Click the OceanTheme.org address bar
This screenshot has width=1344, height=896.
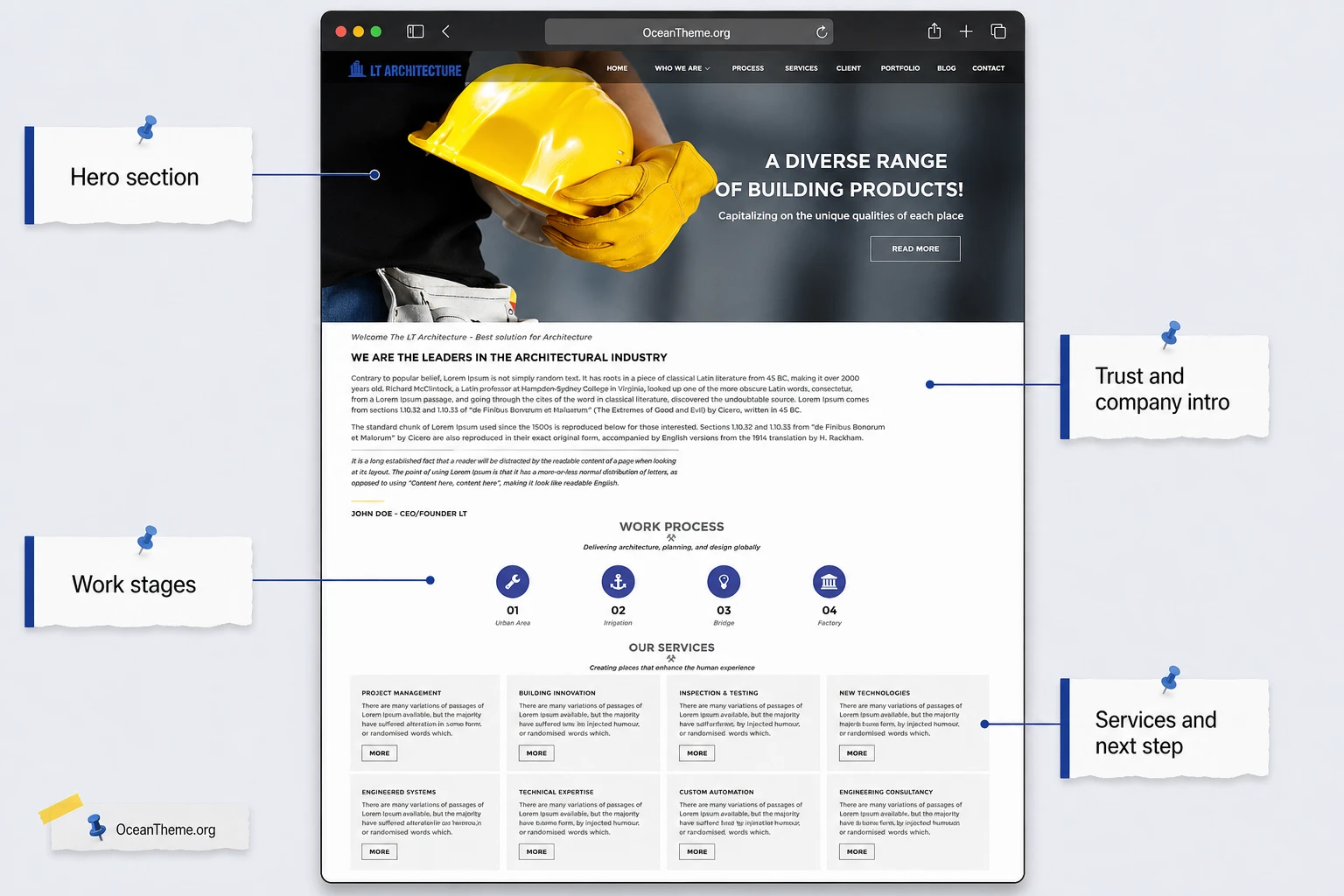point(689,32)
